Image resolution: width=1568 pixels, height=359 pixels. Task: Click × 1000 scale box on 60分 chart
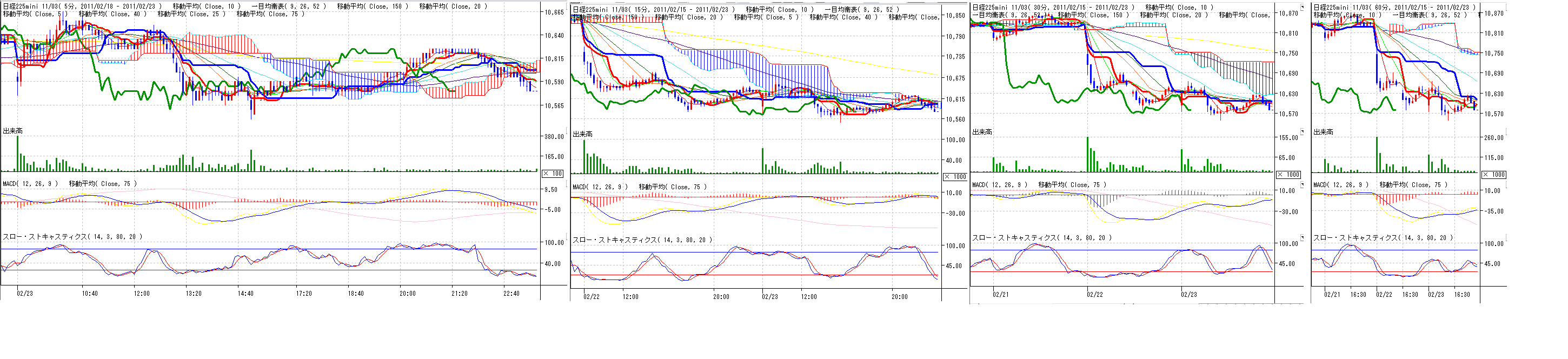coord(1494,175)
